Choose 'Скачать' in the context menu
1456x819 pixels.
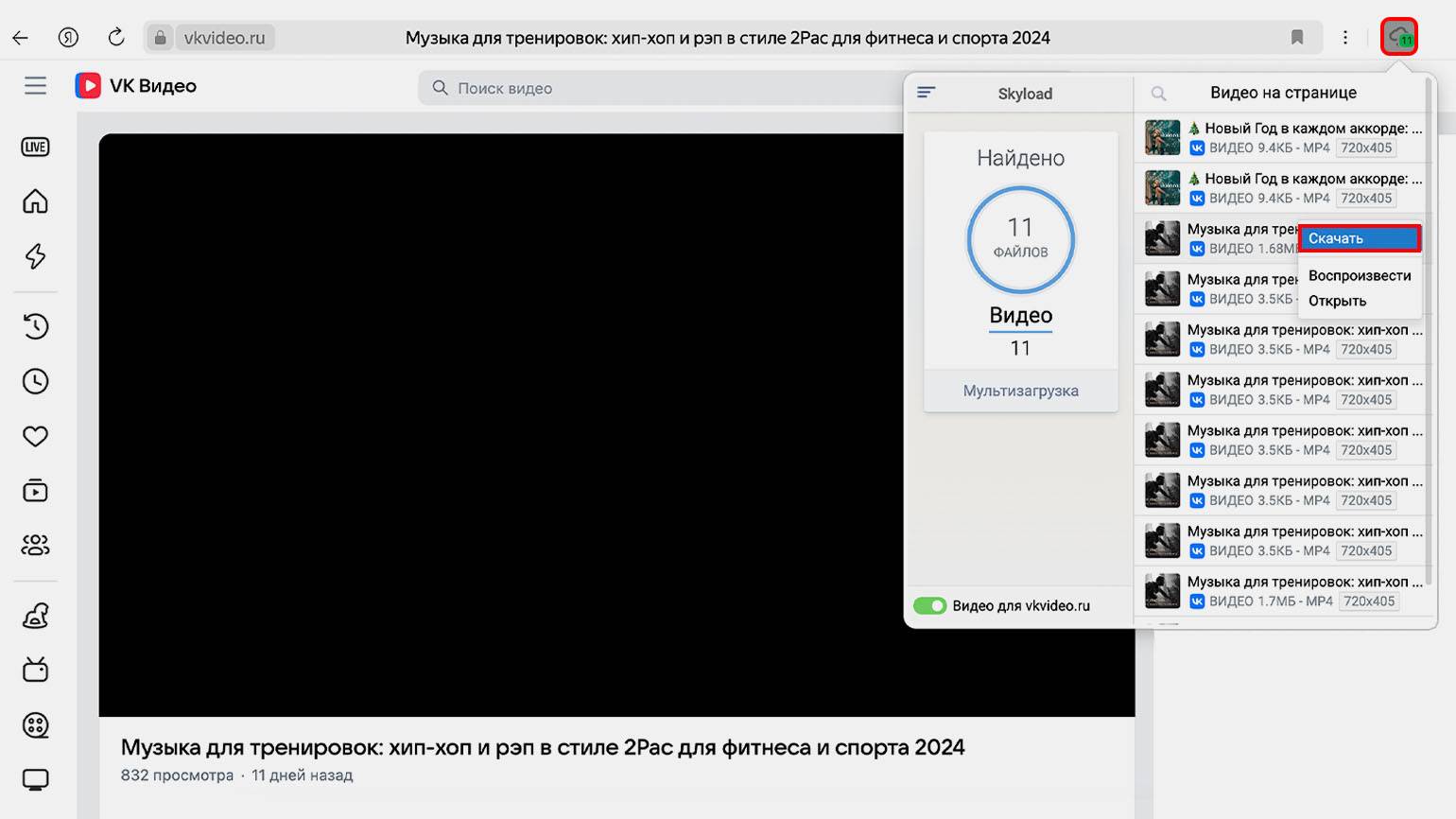click(x=1359, y=238)
